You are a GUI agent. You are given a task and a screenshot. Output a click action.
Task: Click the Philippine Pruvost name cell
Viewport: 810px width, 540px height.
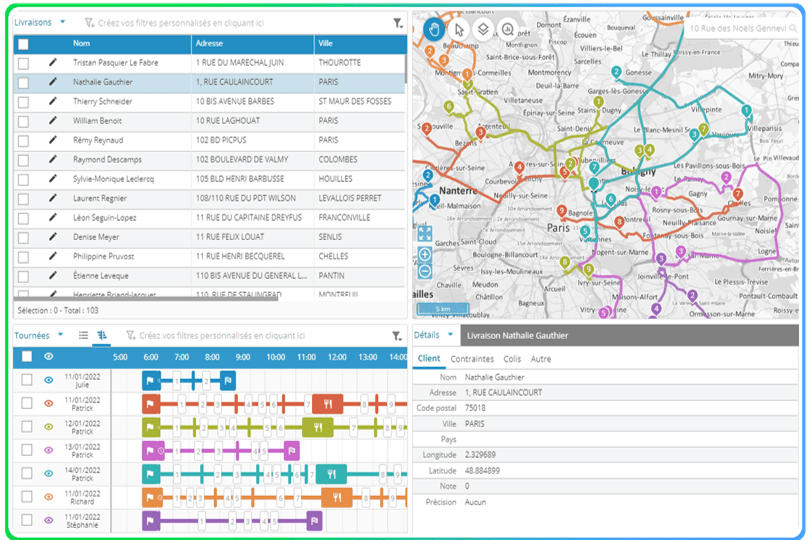104,256
